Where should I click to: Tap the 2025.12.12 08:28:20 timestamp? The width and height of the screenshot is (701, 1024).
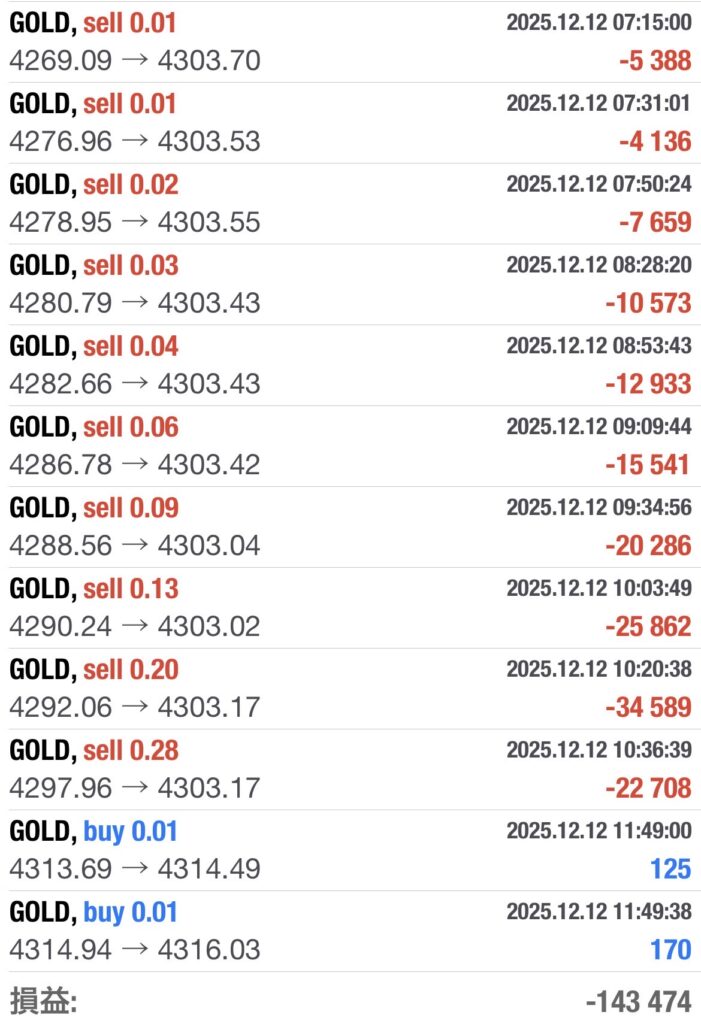[x=598, y=265]
